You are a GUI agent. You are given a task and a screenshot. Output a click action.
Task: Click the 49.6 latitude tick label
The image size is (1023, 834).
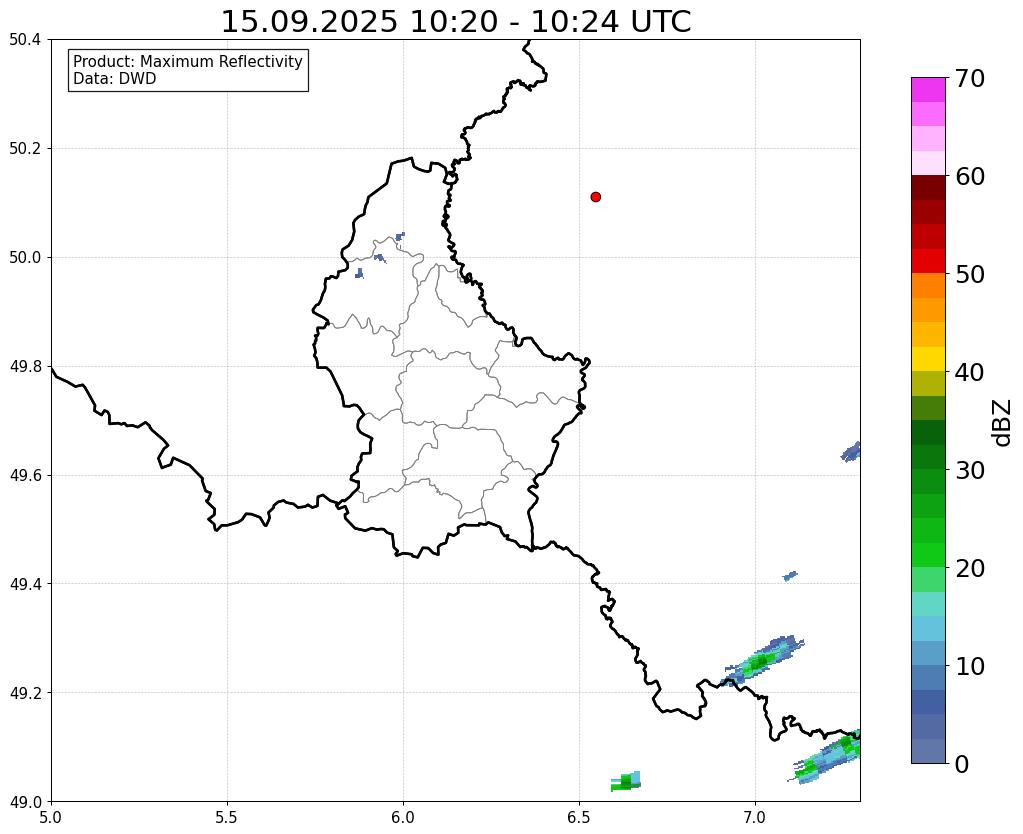25,476
